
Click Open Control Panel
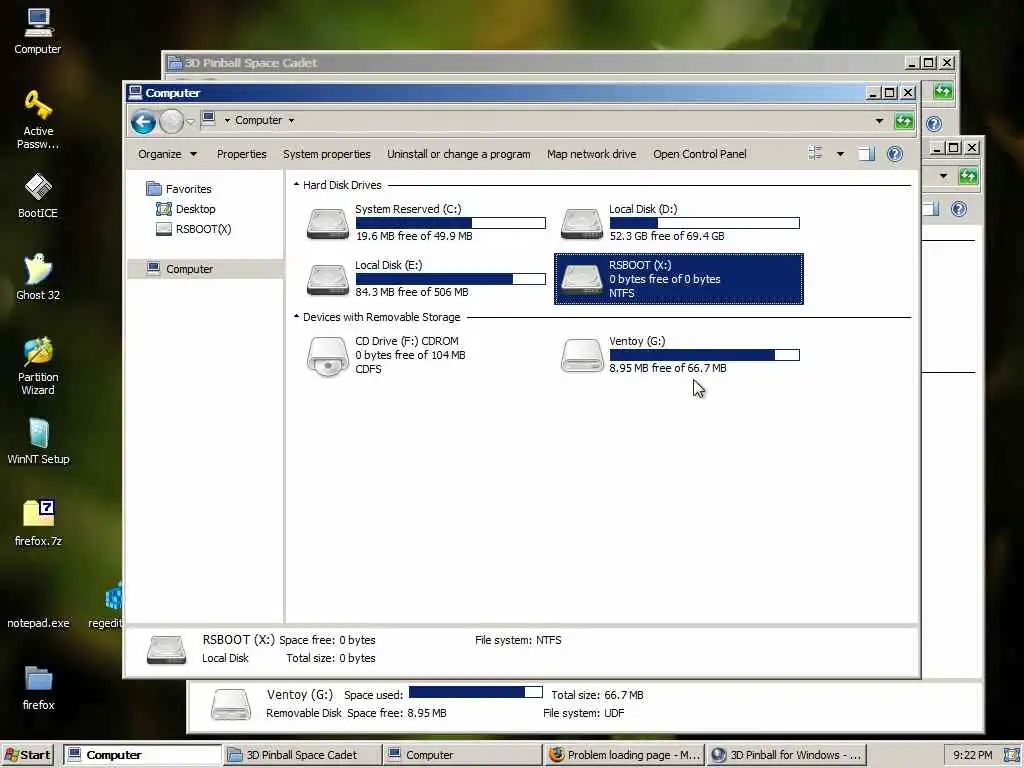(699, 154)
